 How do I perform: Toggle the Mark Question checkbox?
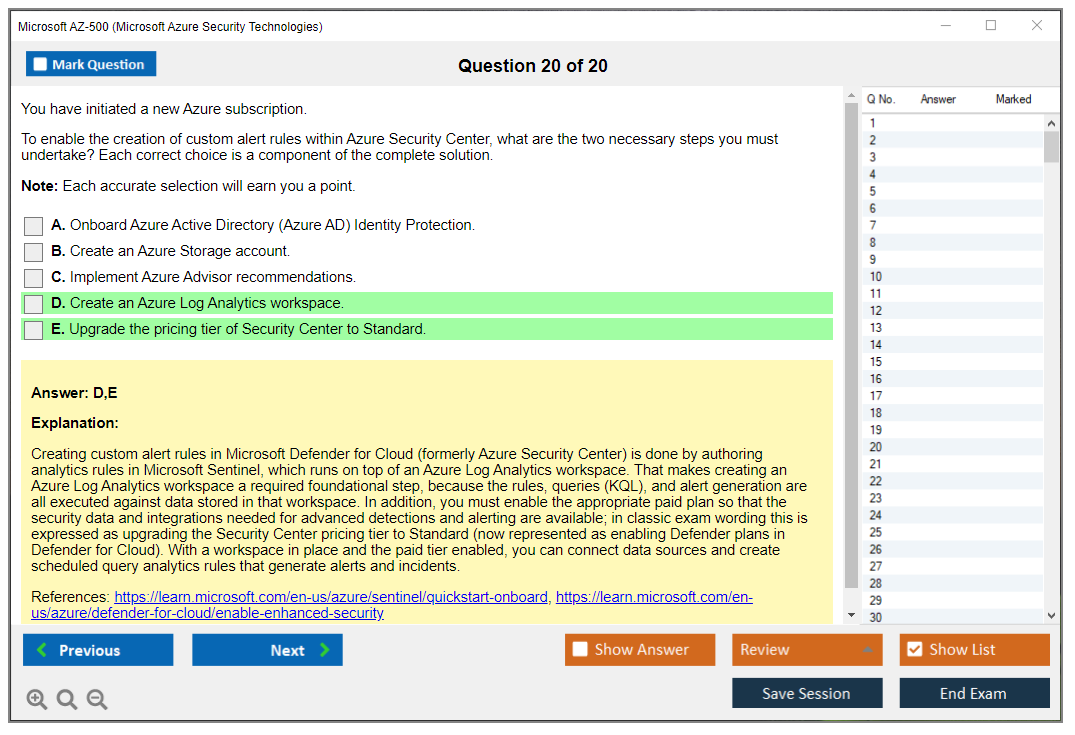tap(41, 64)
